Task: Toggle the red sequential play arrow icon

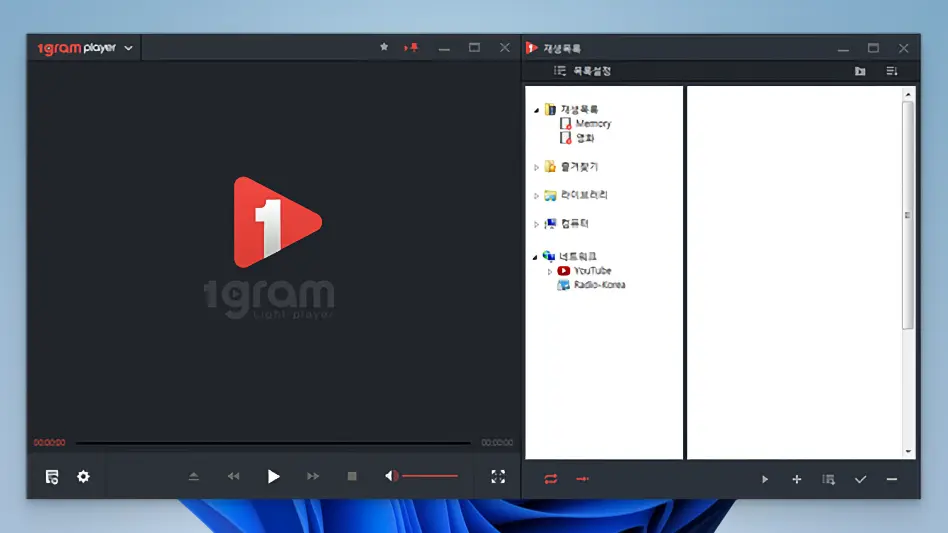Action: pyautogui.click(x=582, y=479)
